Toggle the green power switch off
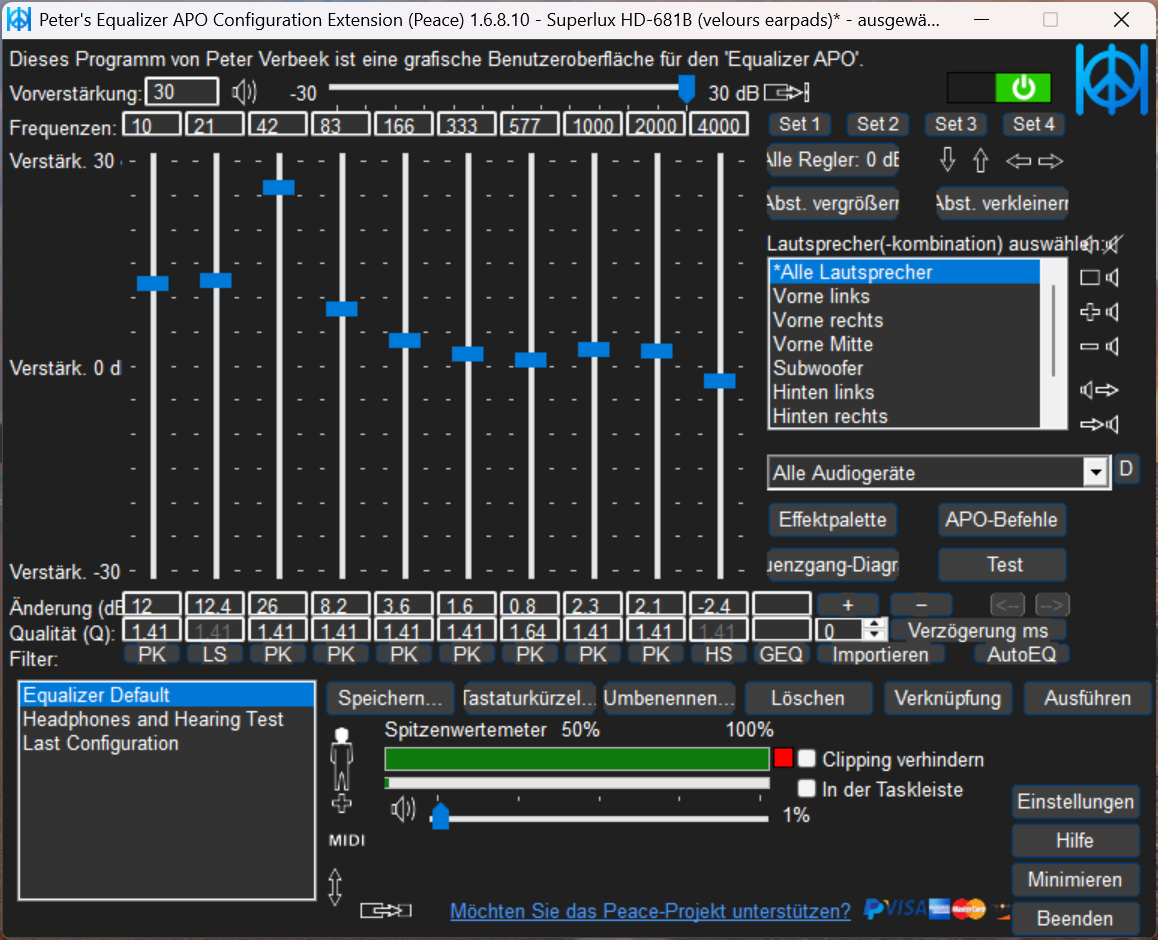The image size is (1158, 940). click(1022, 88)
